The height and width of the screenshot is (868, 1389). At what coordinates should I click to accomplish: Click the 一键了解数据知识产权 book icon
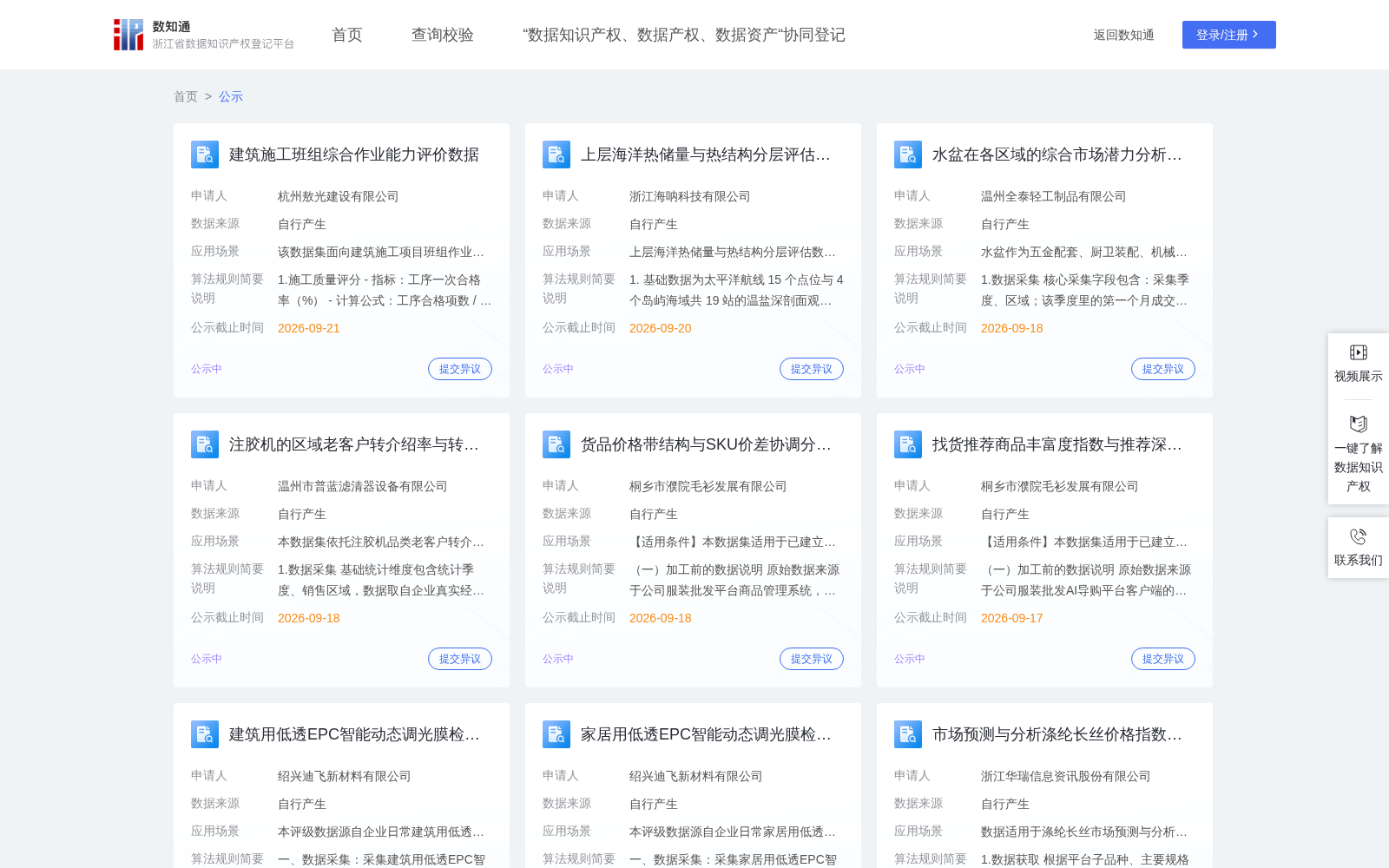1359,424
